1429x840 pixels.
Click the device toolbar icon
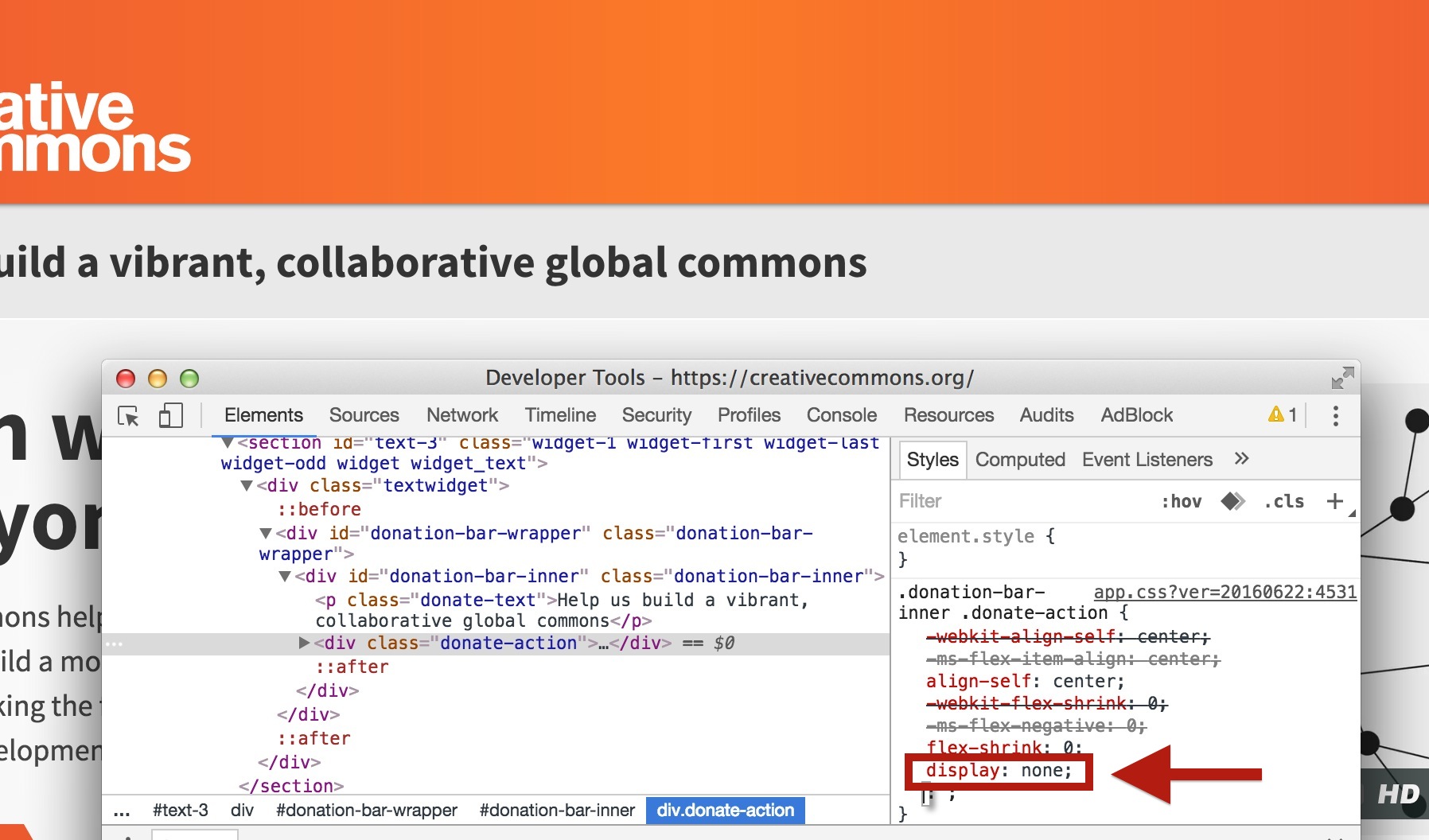tap(169, 415)
